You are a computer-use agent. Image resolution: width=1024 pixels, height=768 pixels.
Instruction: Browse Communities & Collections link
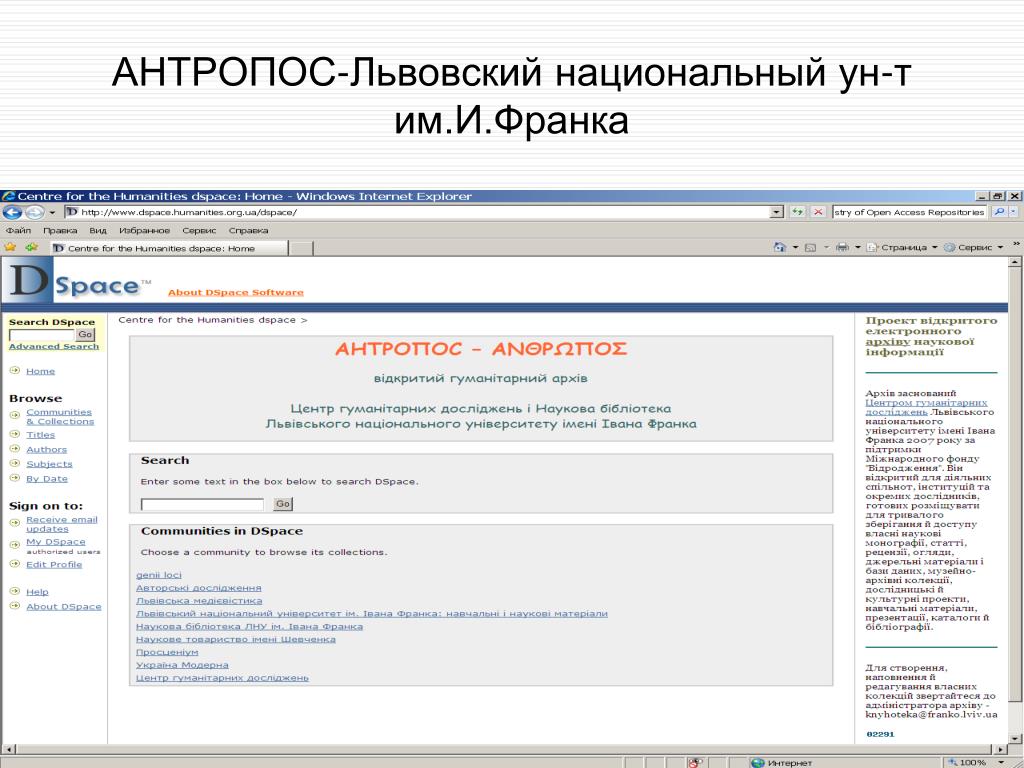[x=60, y=417]
